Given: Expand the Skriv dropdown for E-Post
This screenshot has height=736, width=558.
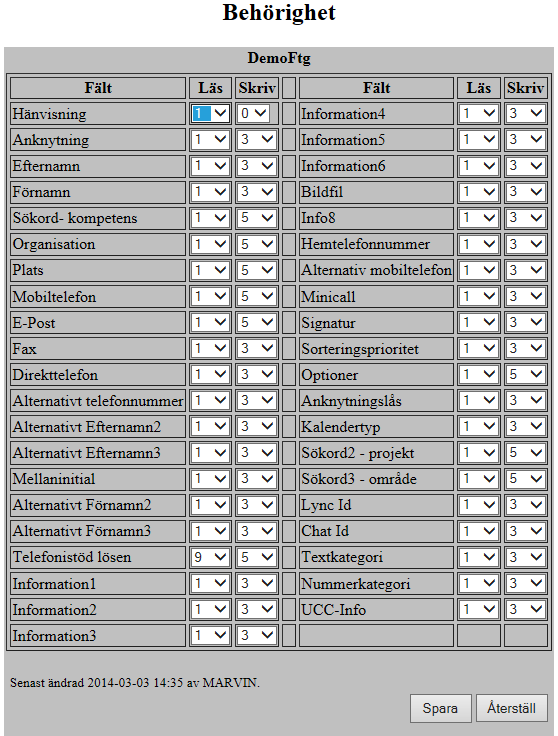Looking at the screenshot, I should pyautogui.click(x=257, y=322).
